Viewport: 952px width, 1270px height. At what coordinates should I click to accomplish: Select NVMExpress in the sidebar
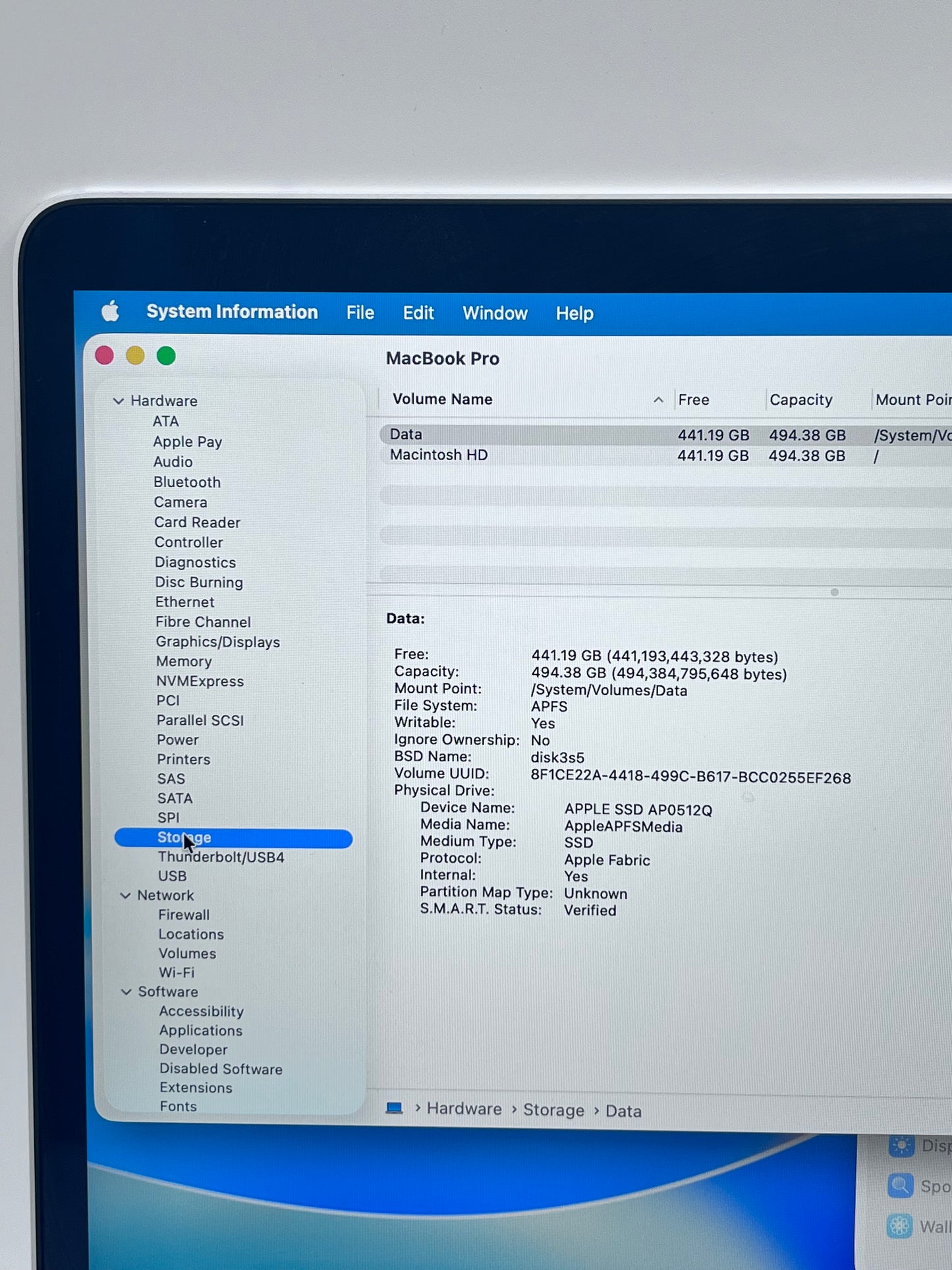click(x=200, y=681)
